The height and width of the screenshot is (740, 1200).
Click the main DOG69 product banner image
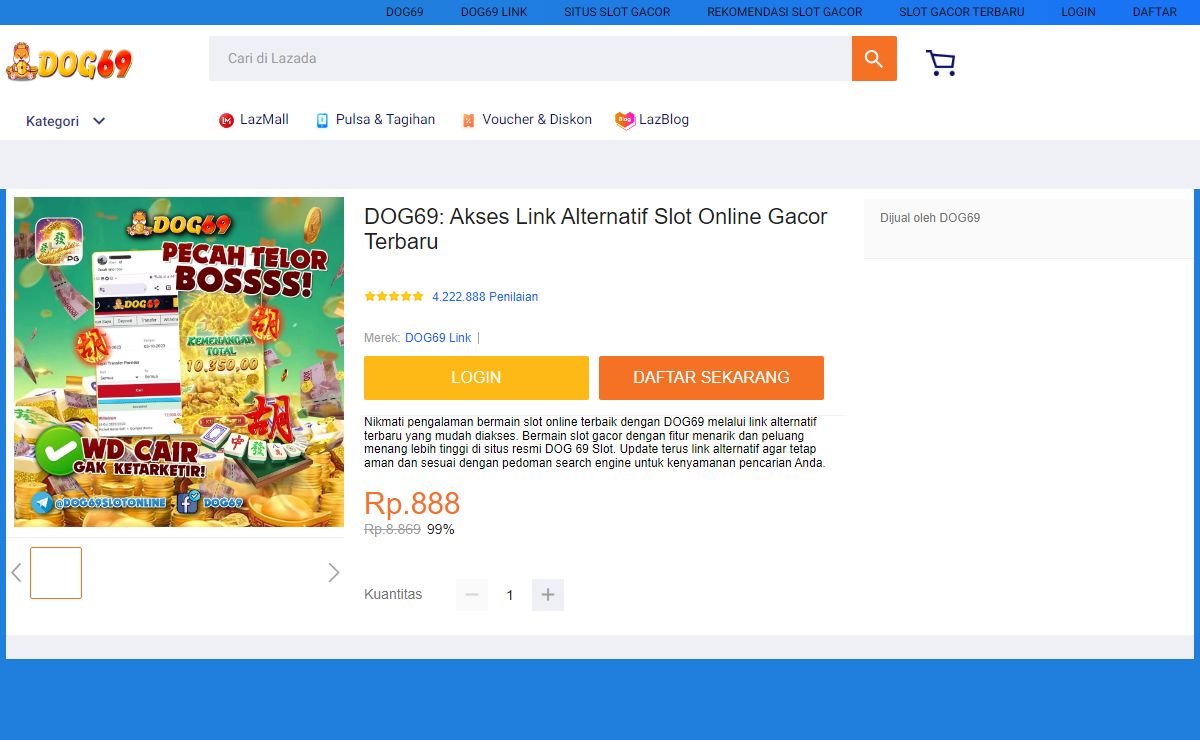point(179,362)
